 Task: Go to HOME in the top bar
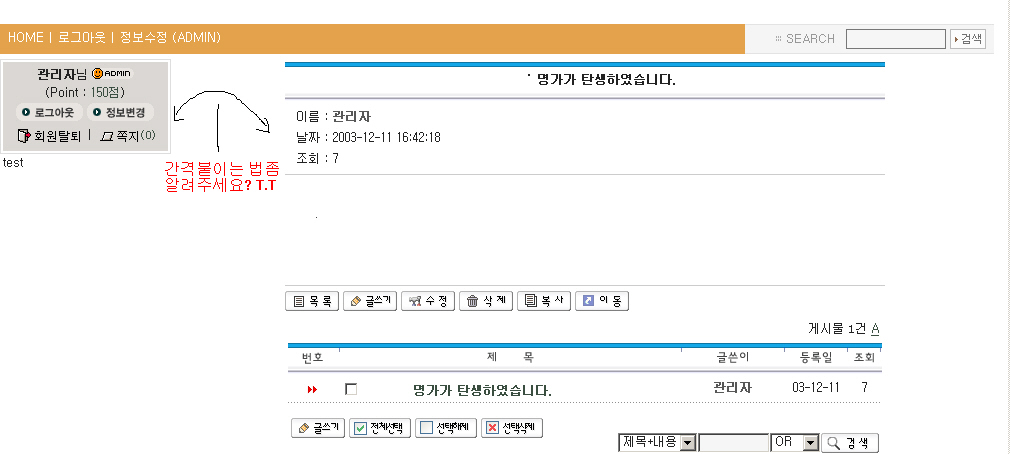(x=25, y=37)
